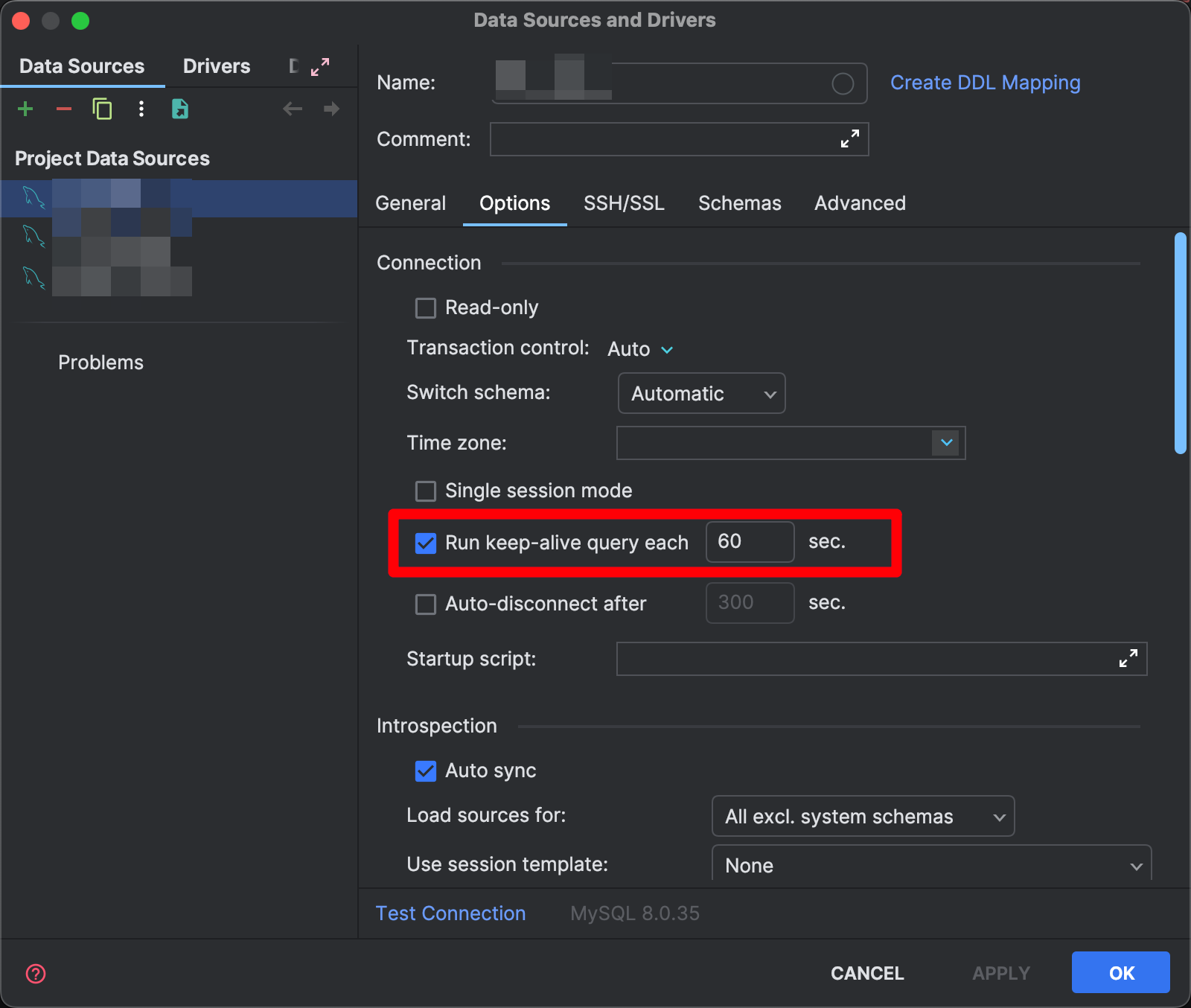Enable the Read-only checkbox
Viewport: 1191px width, 1008px height.
426,308
